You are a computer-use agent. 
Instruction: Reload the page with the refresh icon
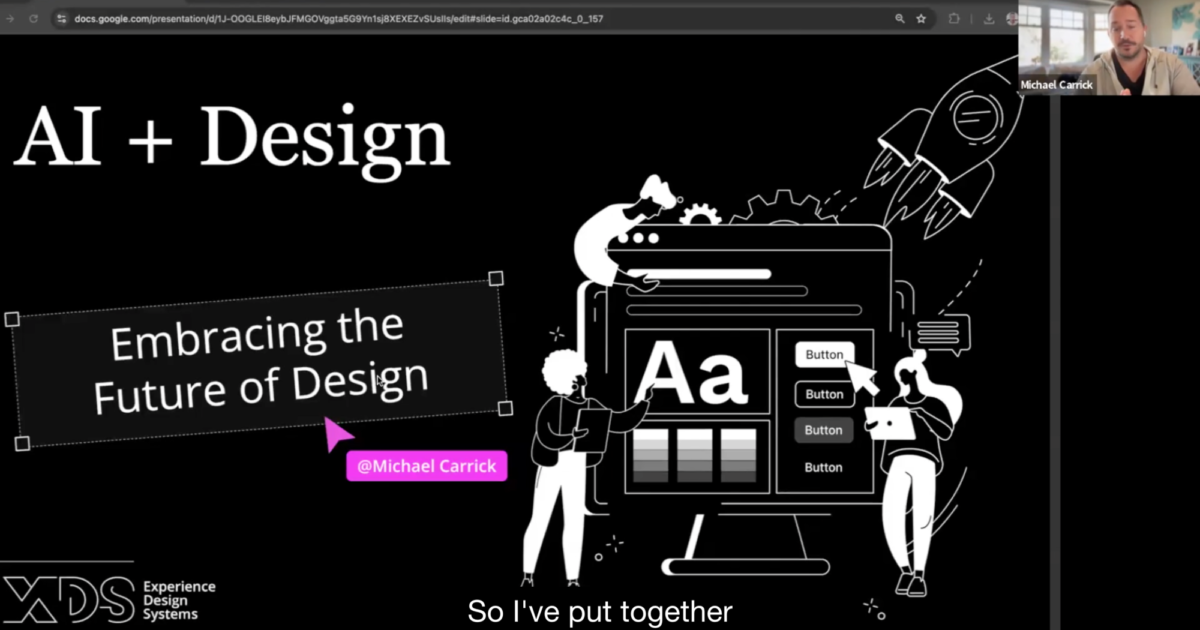point(34,18)
